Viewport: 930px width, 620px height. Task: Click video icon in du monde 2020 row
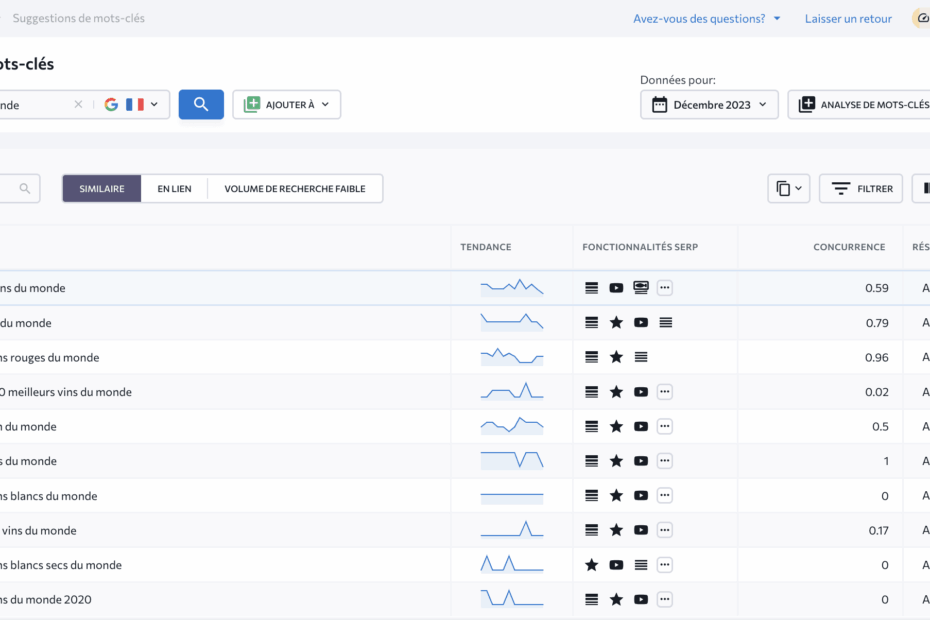tap(641, 599)
